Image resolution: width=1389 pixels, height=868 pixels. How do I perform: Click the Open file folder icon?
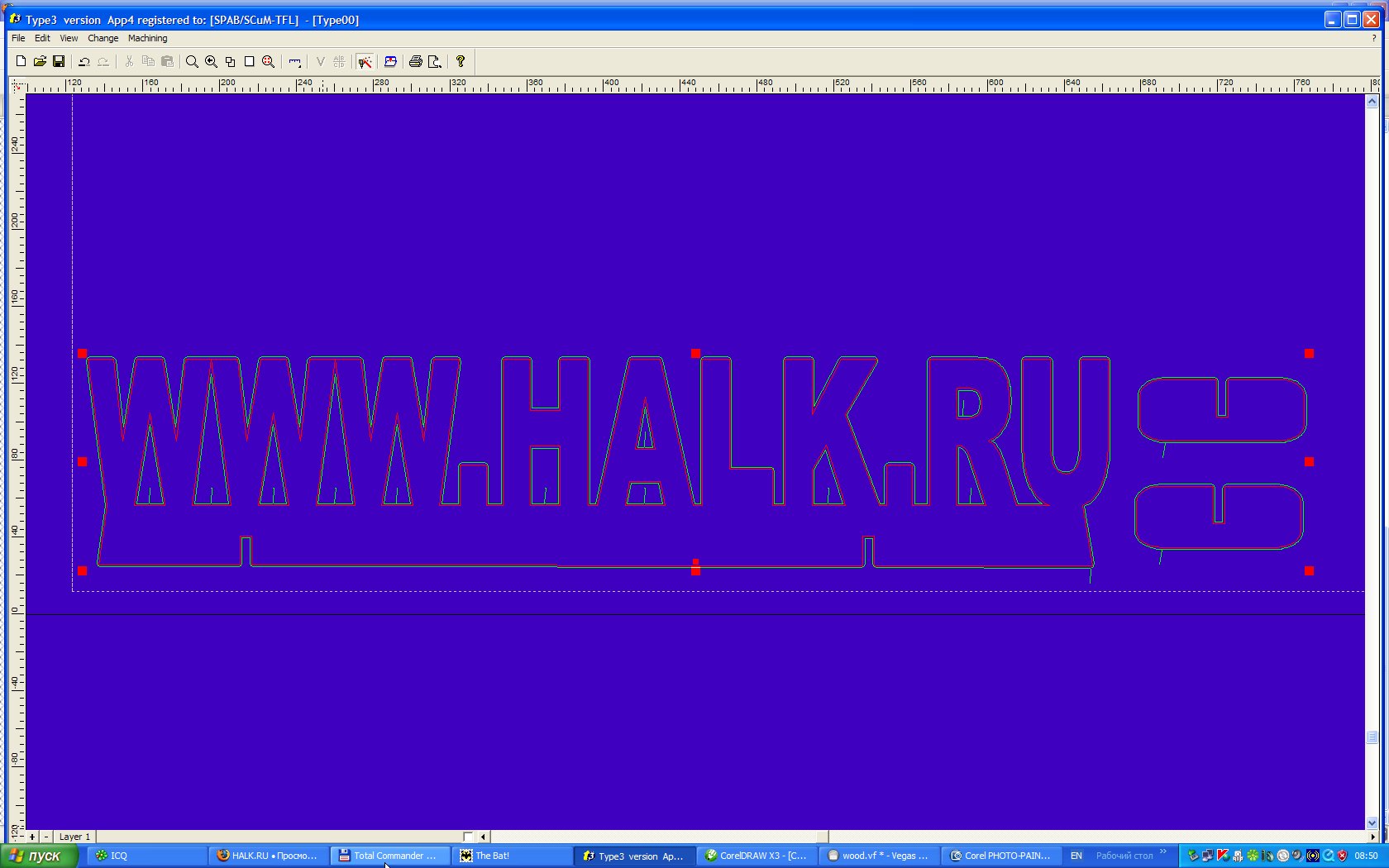pos(40,61)
